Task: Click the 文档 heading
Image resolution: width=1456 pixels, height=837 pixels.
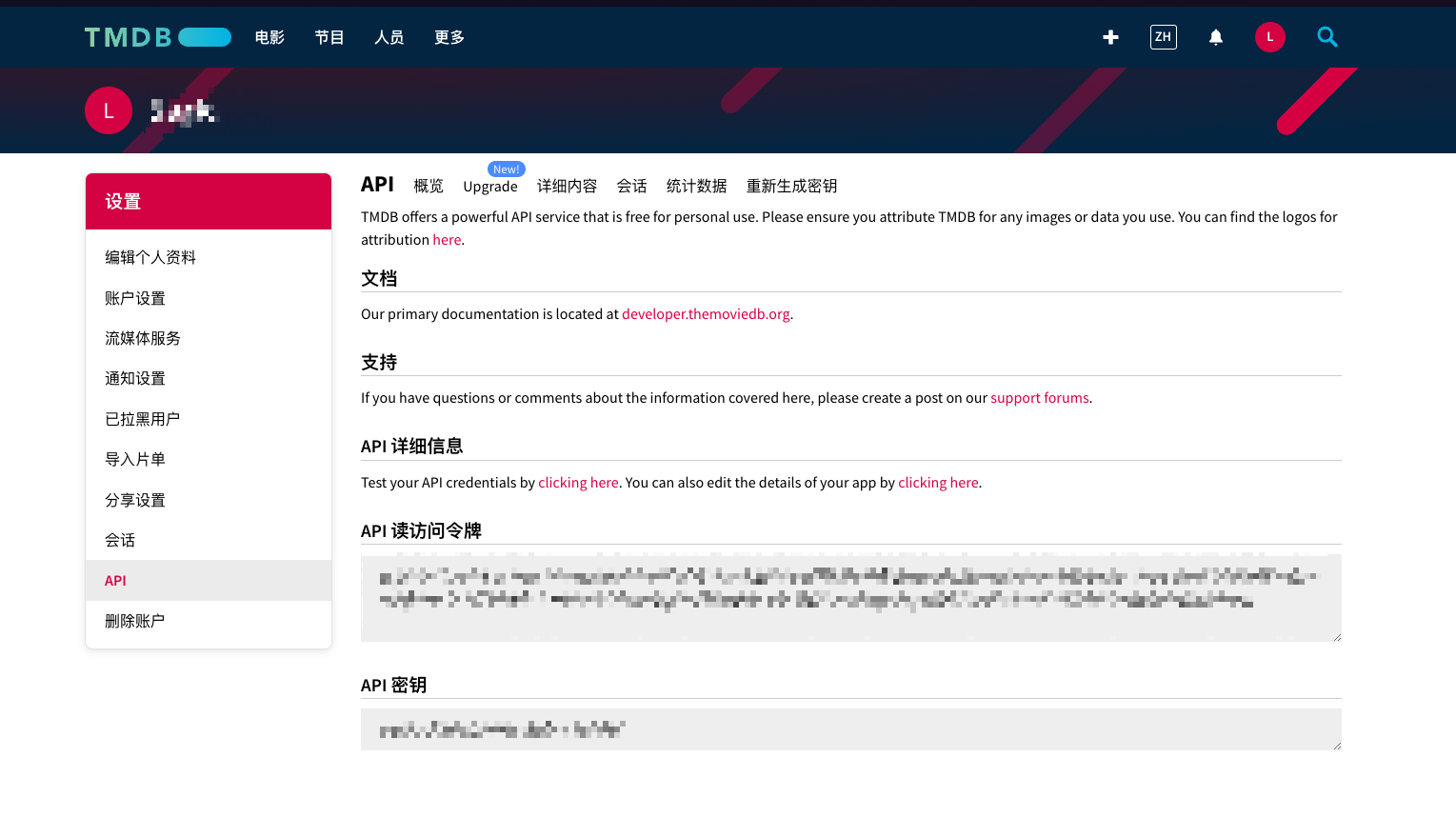Action: click(379, 279)
